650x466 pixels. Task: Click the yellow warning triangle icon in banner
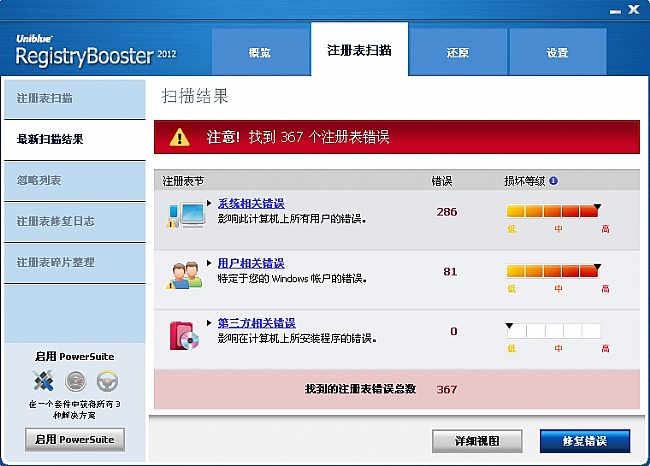179,137
